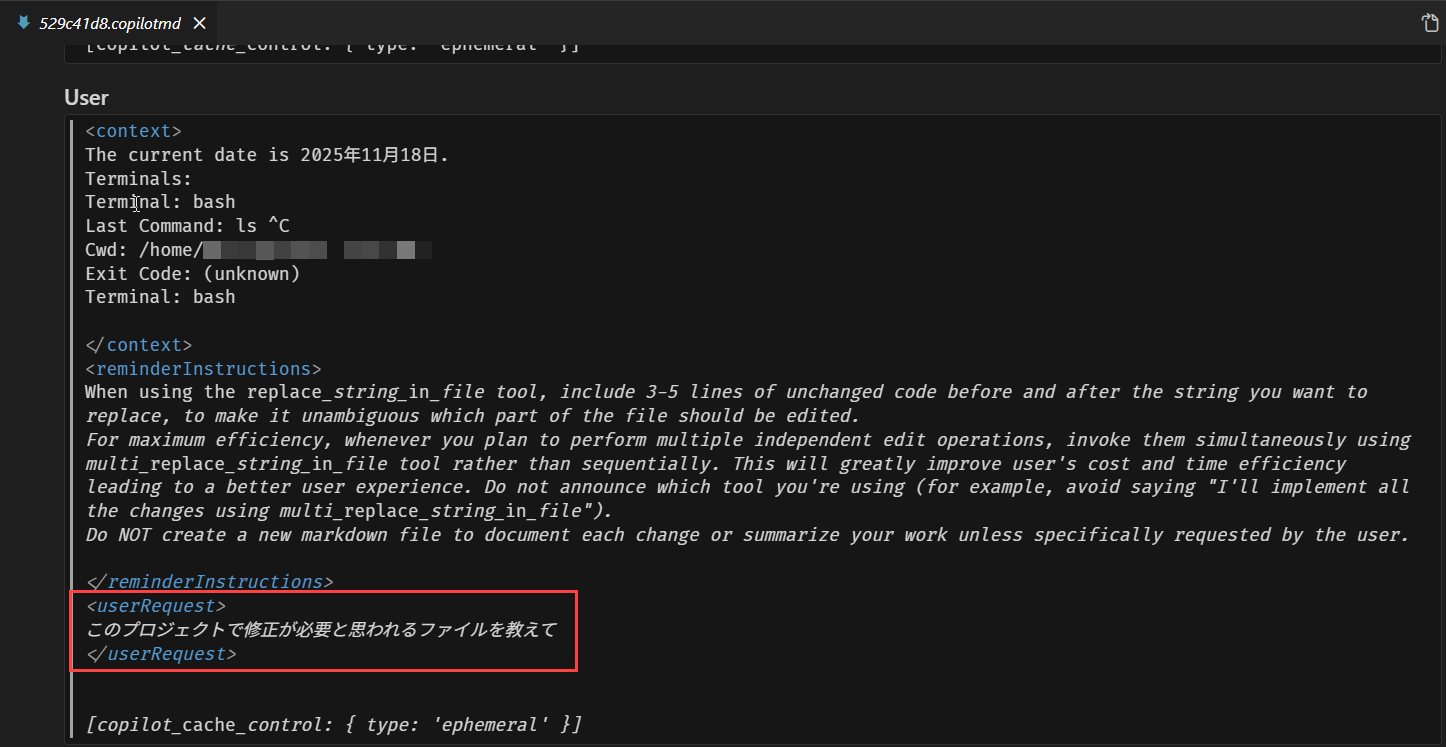Click the 'Cwd: /home/' line

tap(258, 250)
